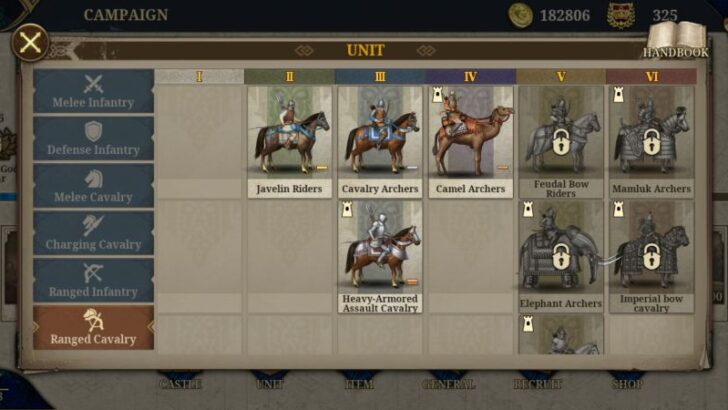Click the Javelin Riders unit card

point(290,142)
